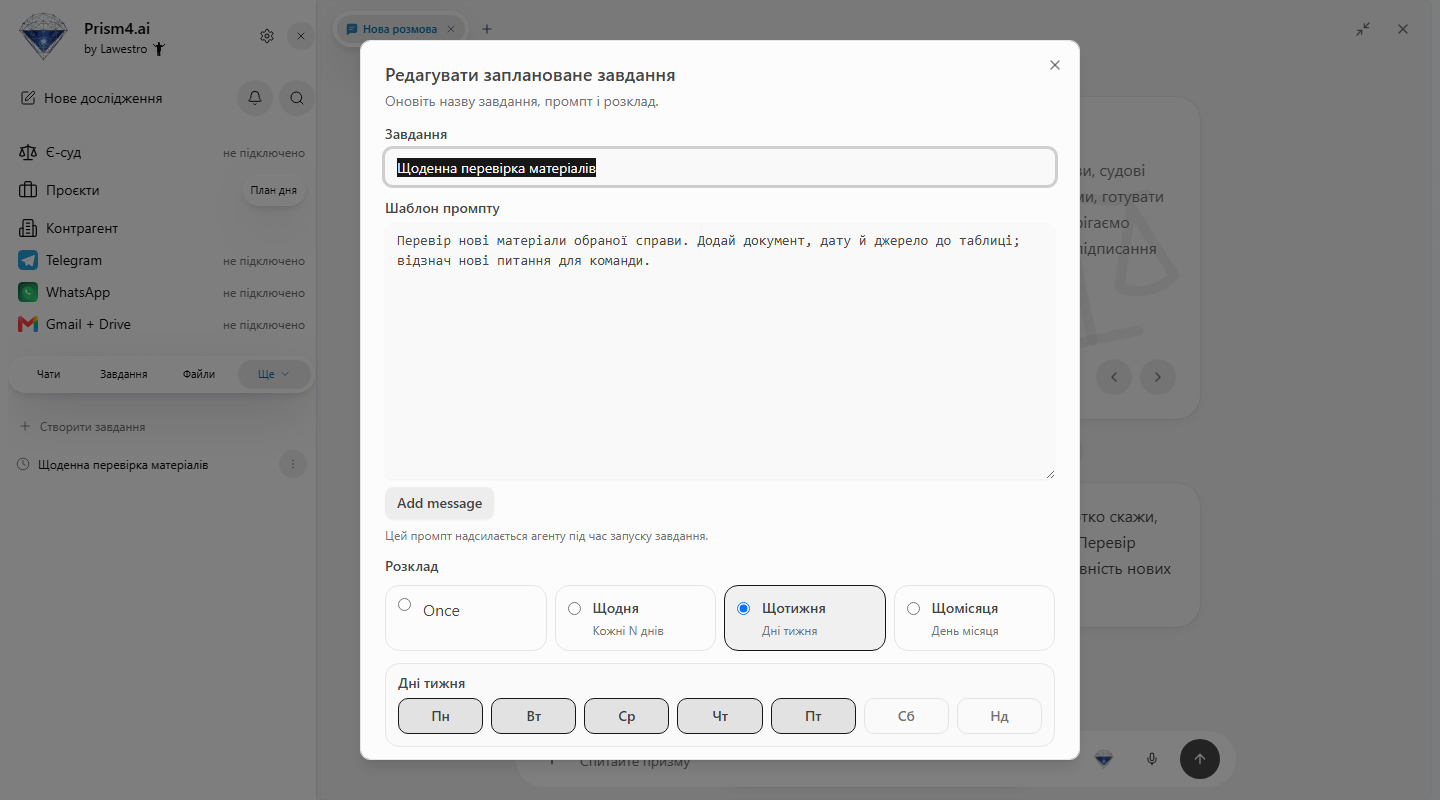Open three-dot menu for scheduled task

293,464
